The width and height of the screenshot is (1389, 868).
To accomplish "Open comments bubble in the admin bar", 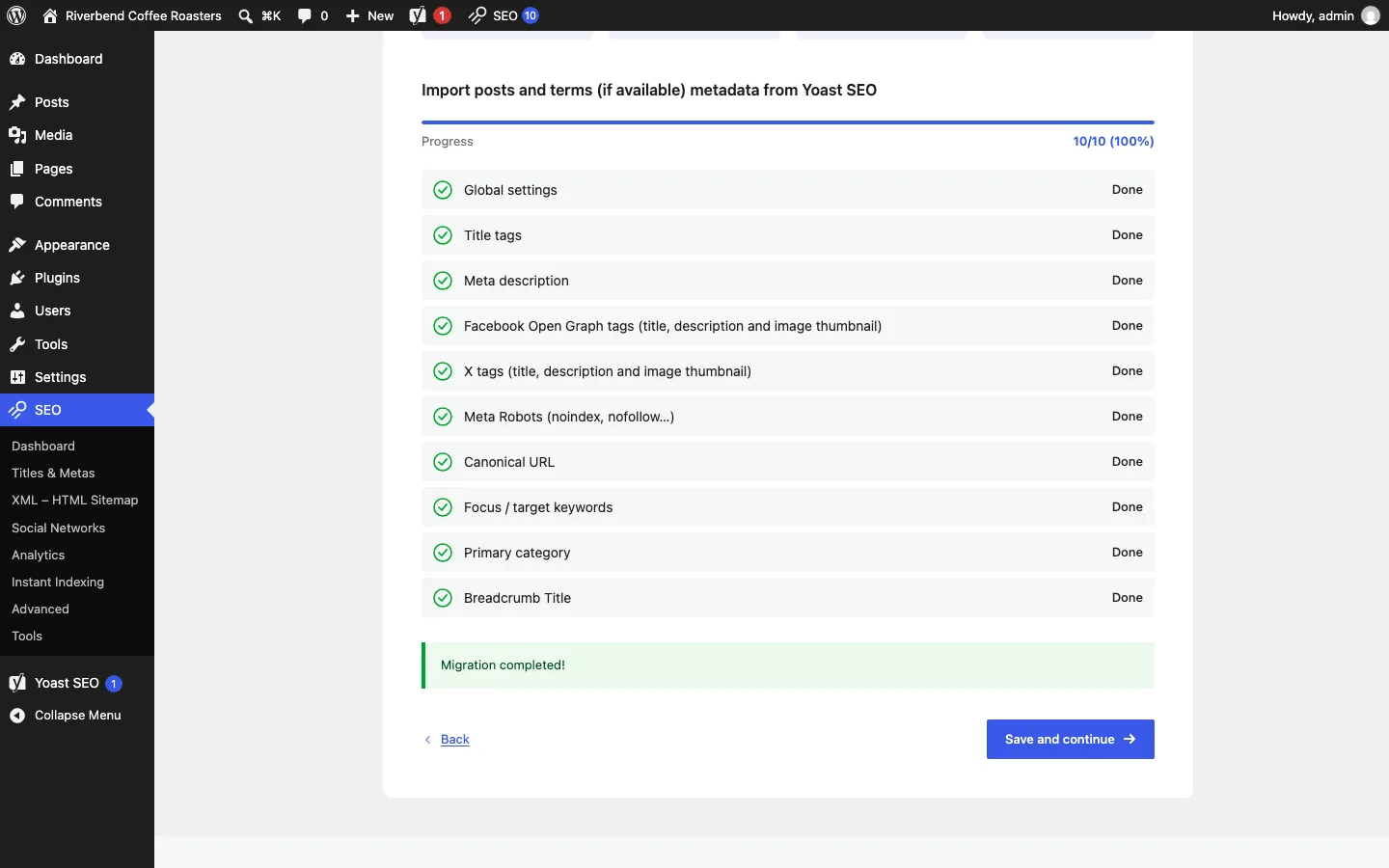I will 313,15.
